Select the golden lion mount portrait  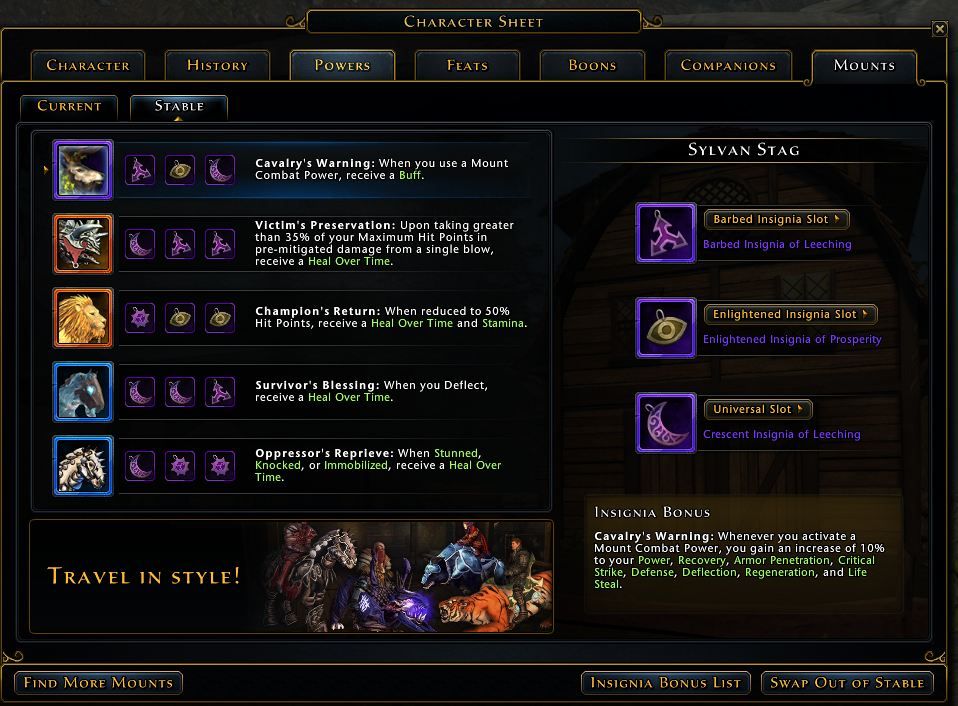(82, 318)
